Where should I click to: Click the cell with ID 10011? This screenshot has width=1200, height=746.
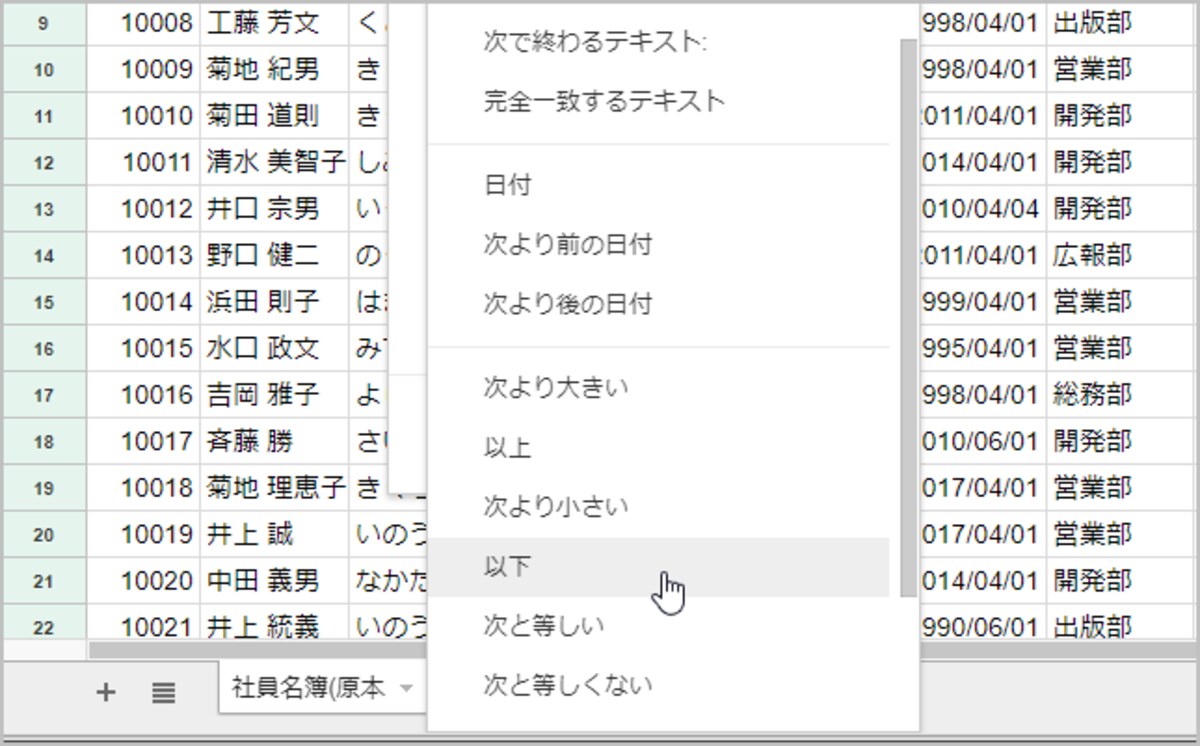point(143,162)
